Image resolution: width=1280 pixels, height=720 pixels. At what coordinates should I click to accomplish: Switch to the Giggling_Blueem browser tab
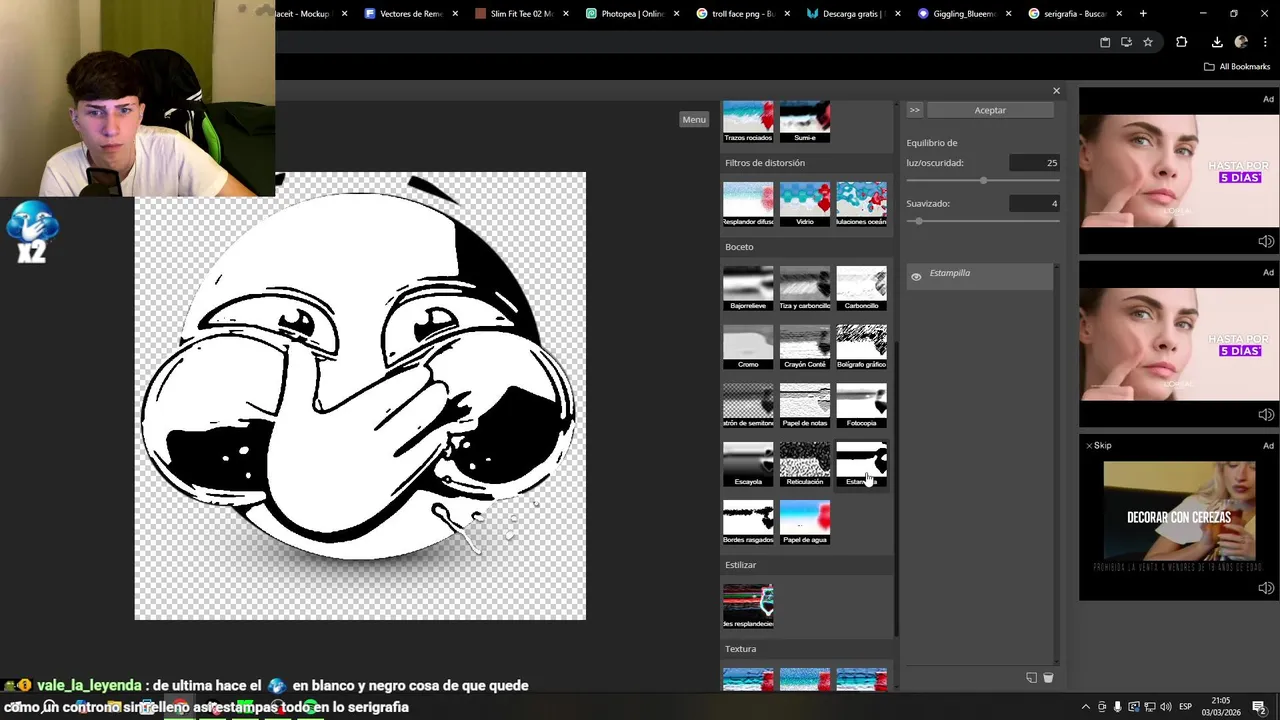(x=962, y=14)
